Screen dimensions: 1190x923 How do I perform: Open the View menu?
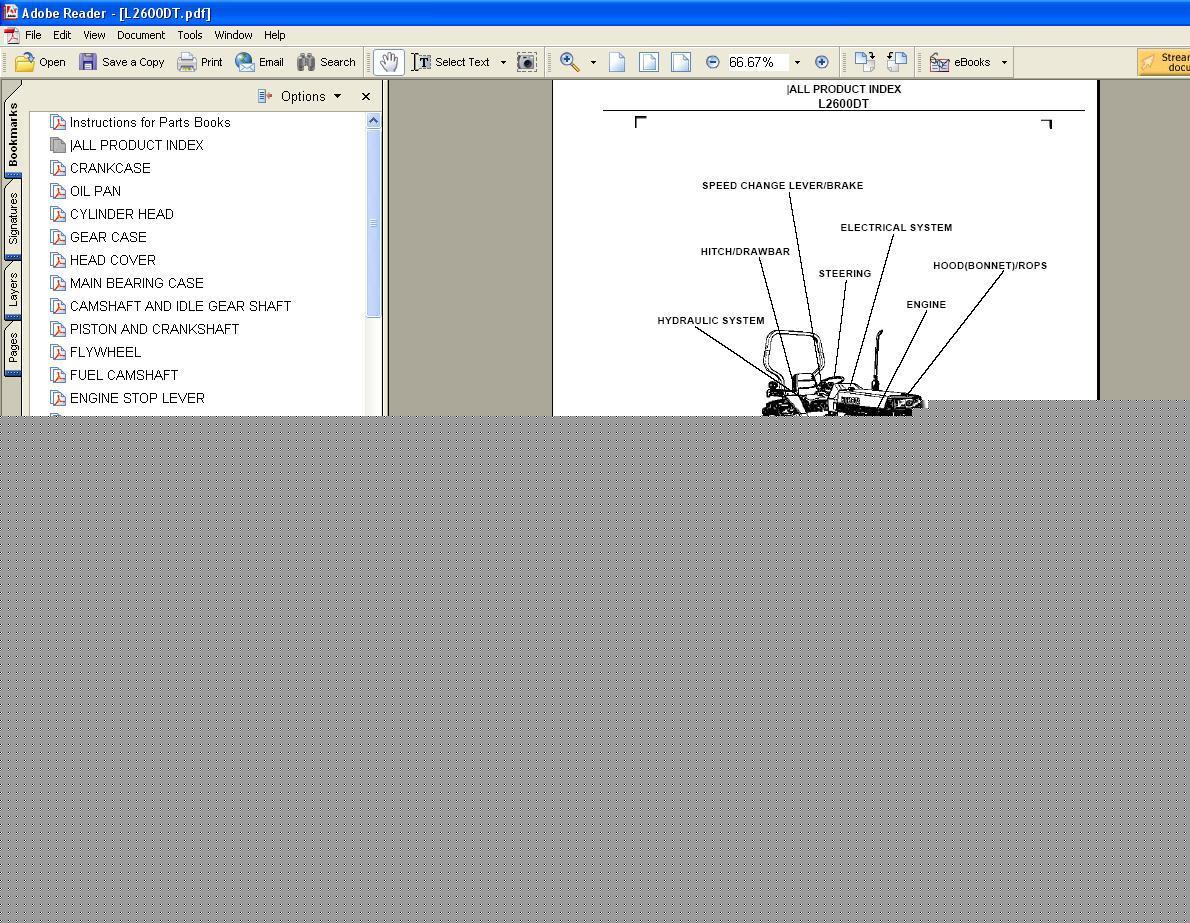pos(94,35)
